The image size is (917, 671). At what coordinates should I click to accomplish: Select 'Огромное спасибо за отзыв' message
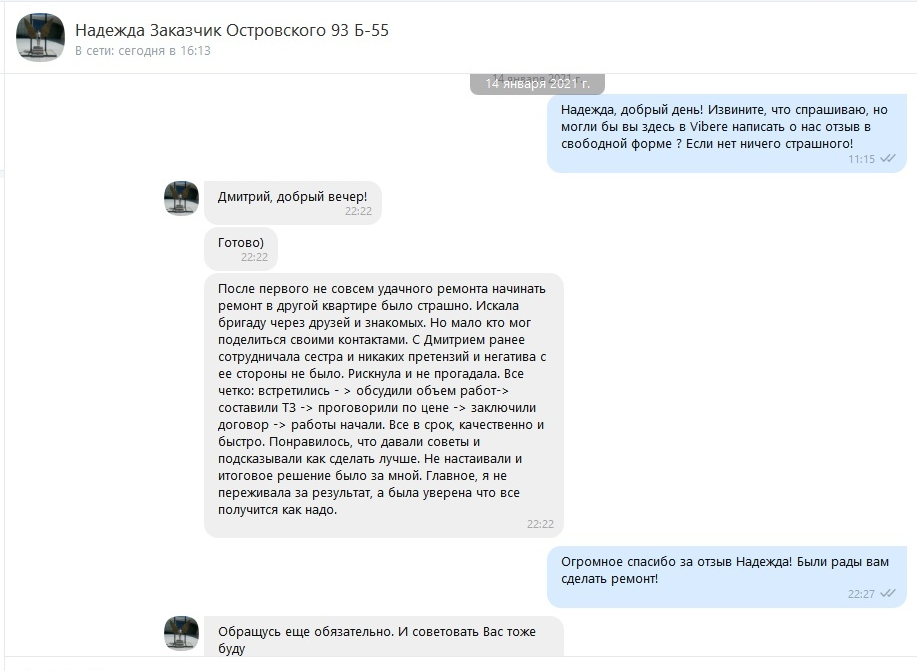click(x=727, y=577)
